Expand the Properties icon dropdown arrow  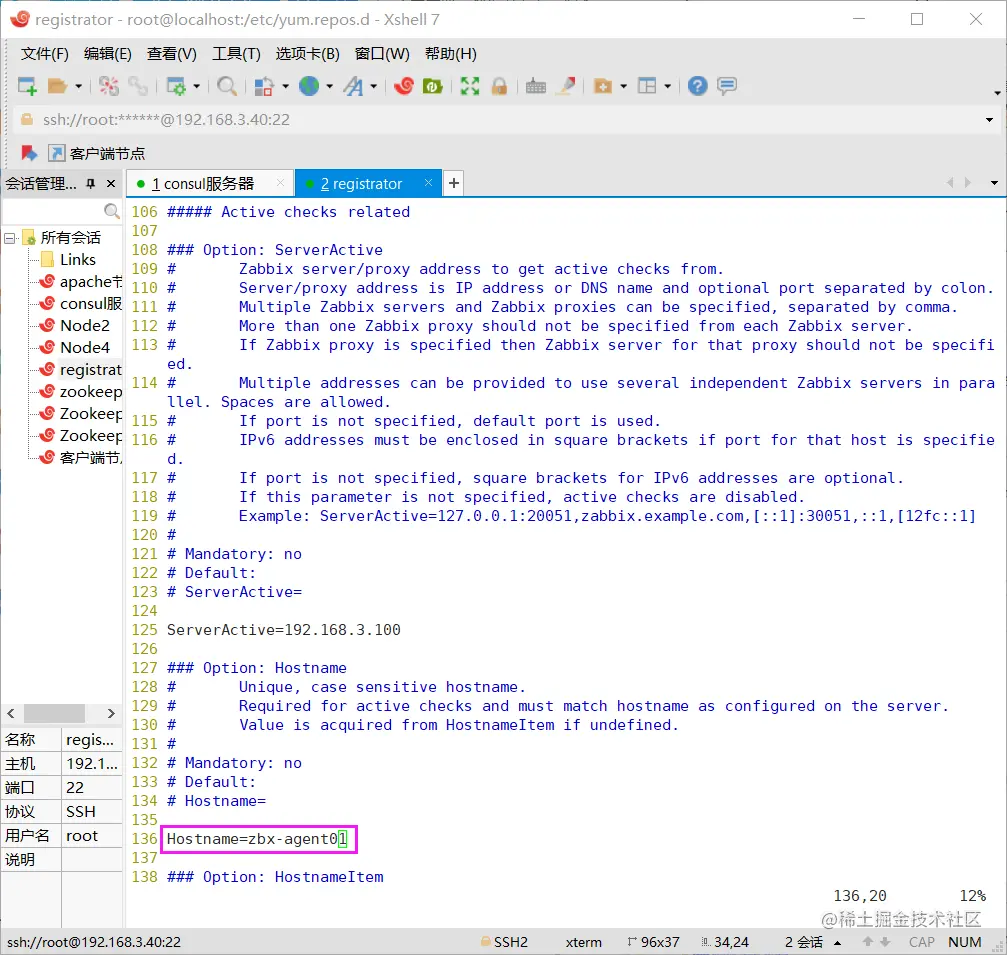pyautogui.click(x=197, y=86)
